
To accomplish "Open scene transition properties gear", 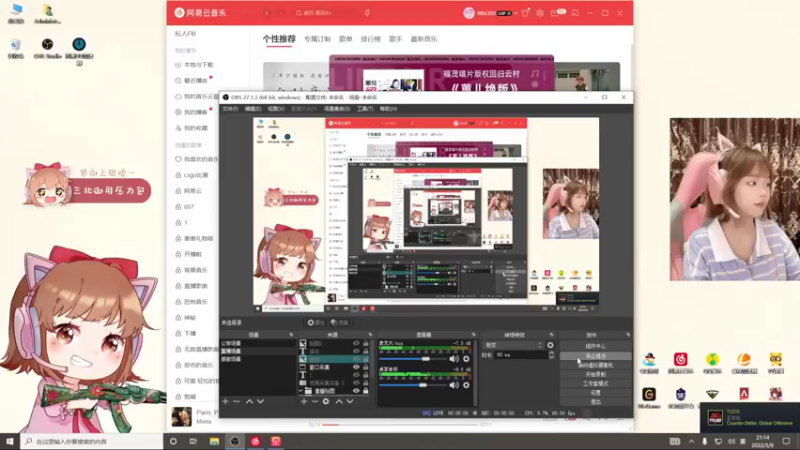I will tap(550, 345).
